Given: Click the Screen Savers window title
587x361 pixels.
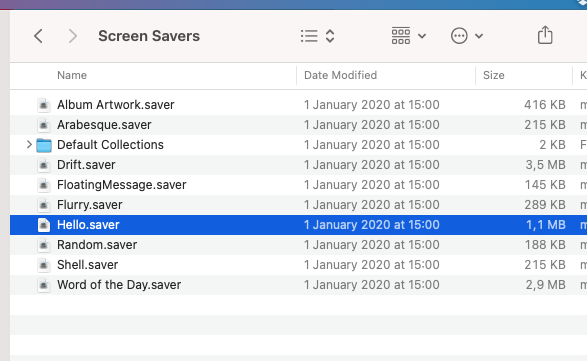Looking at the screenshot, I should (149, 36).
